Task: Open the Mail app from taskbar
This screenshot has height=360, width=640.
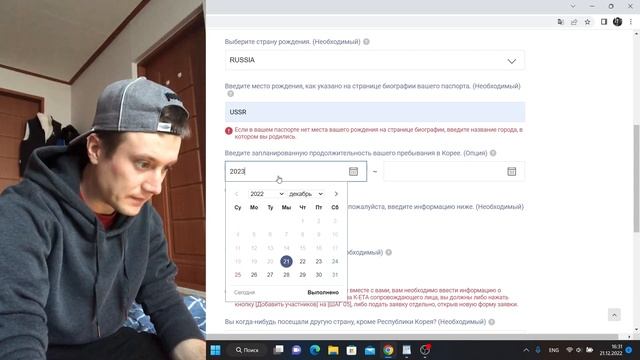Action: [370, 350]
